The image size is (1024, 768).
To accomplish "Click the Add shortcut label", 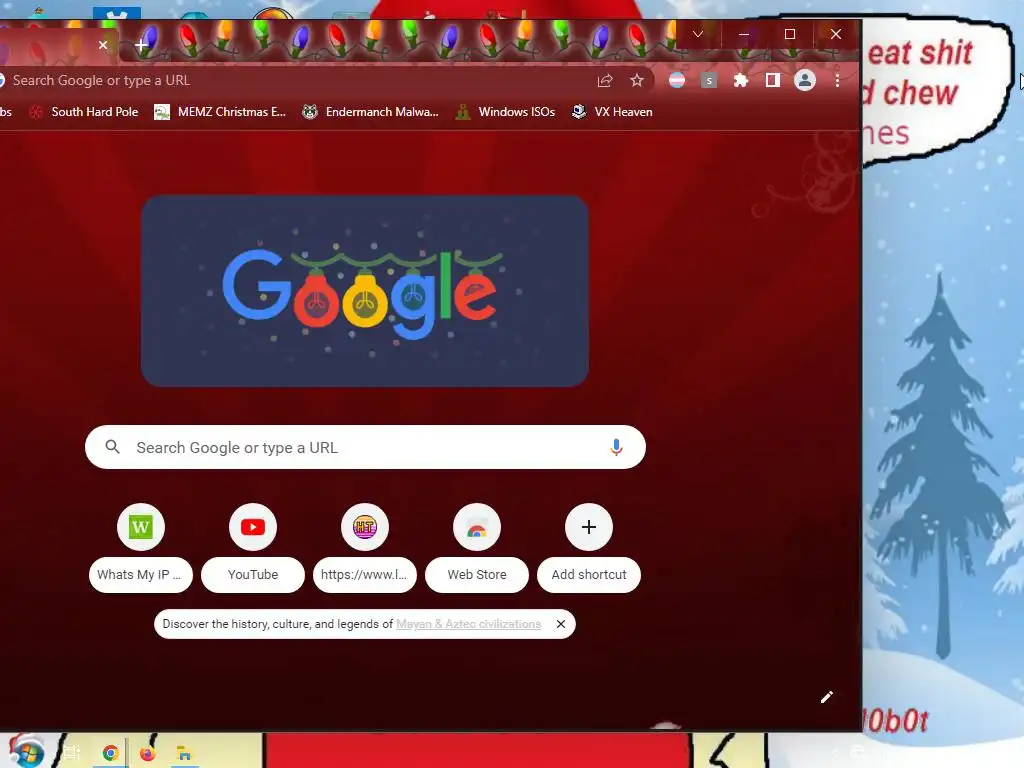I will pyautogui.click(x=588, y=575).
